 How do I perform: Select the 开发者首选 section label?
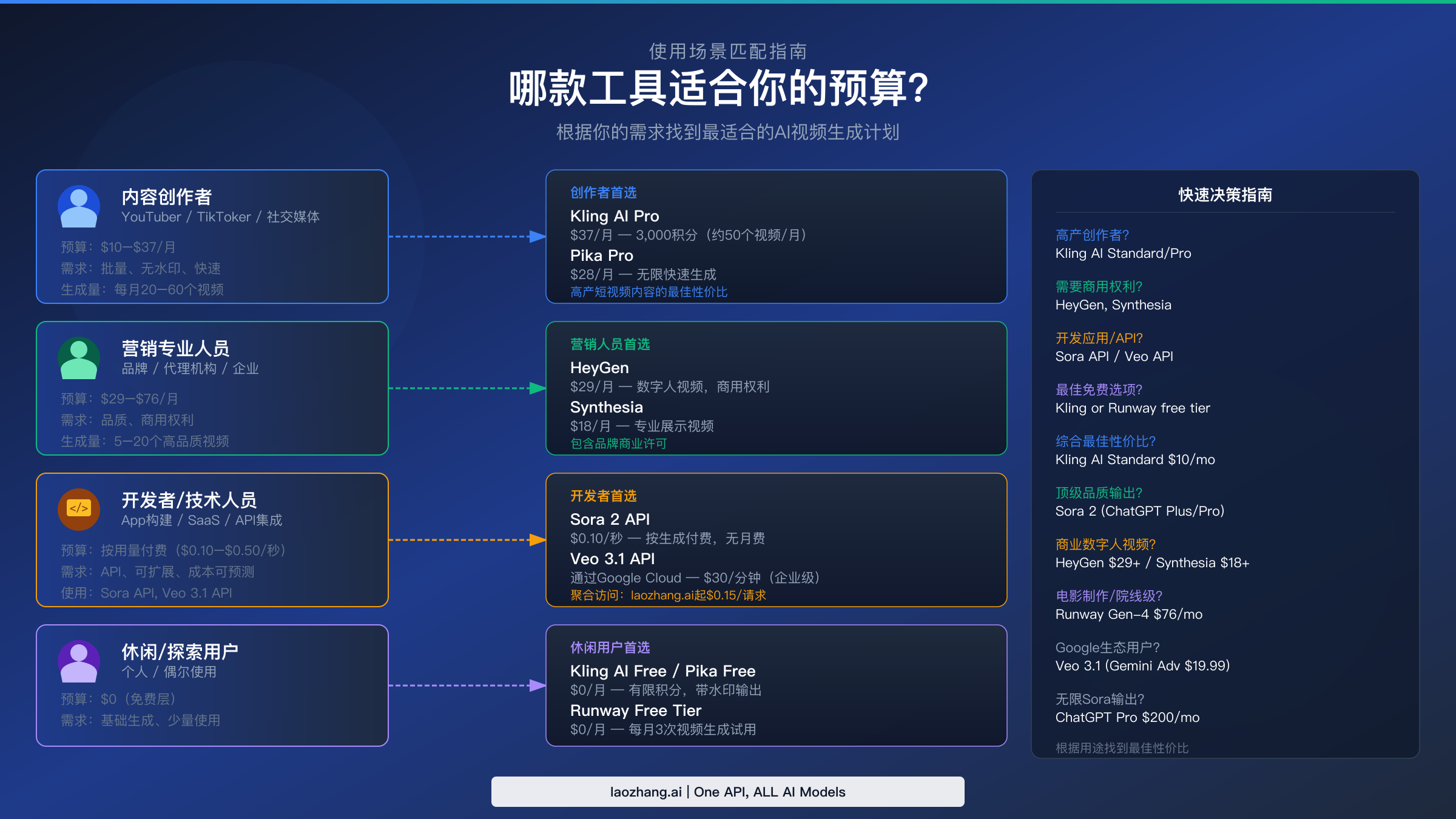click(x=603, y=496)
